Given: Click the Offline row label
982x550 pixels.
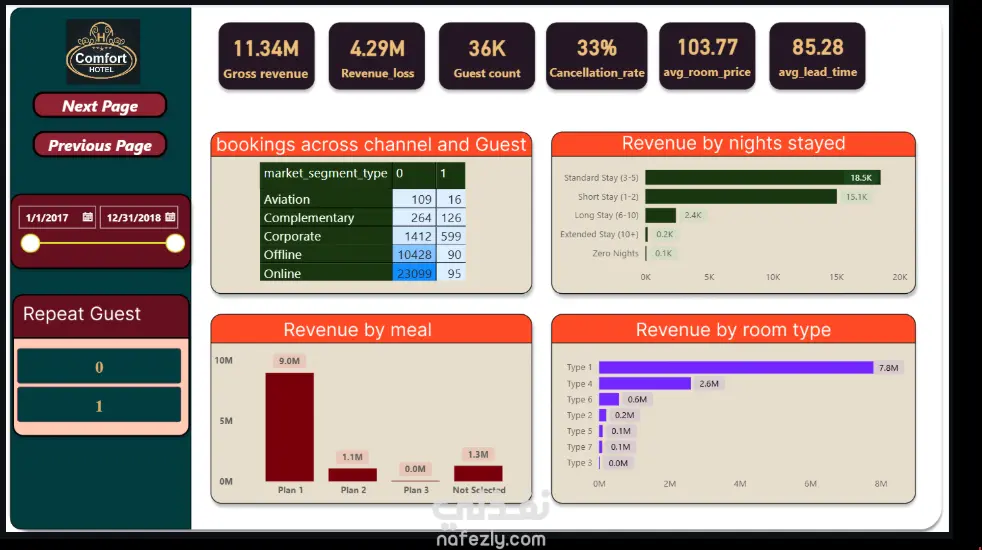Looking at the screenshot, I should (x=282, y=254).
